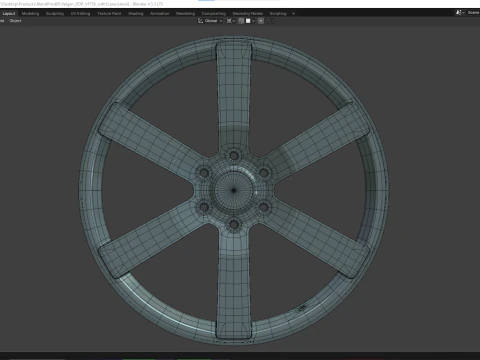Open the snapping options dropdown
480x360 pixels.
tap(250, 21)
